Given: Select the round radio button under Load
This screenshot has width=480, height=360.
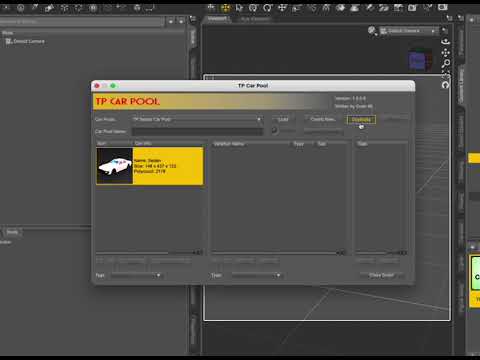Looking at the screenshot, I should pyautogui.click(x=274, y=130).
